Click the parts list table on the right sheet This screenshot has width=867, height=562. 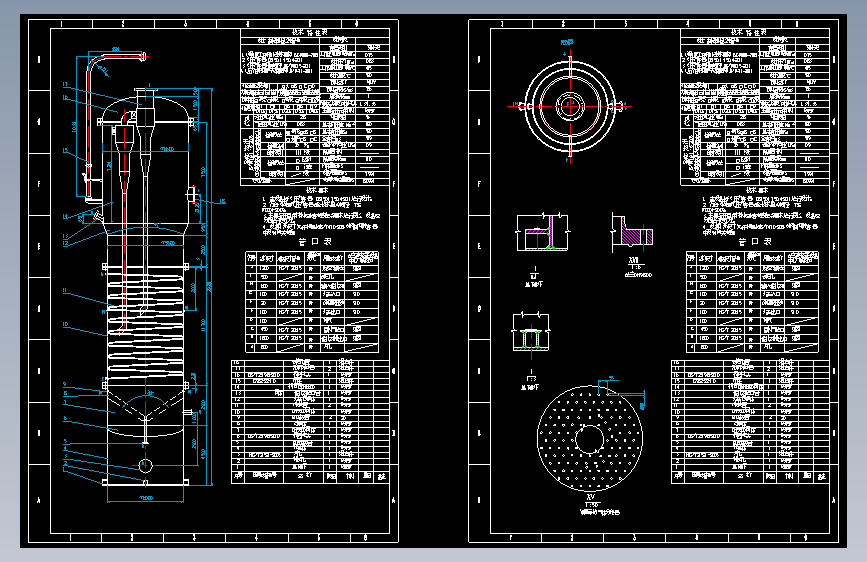pos(750,422)
